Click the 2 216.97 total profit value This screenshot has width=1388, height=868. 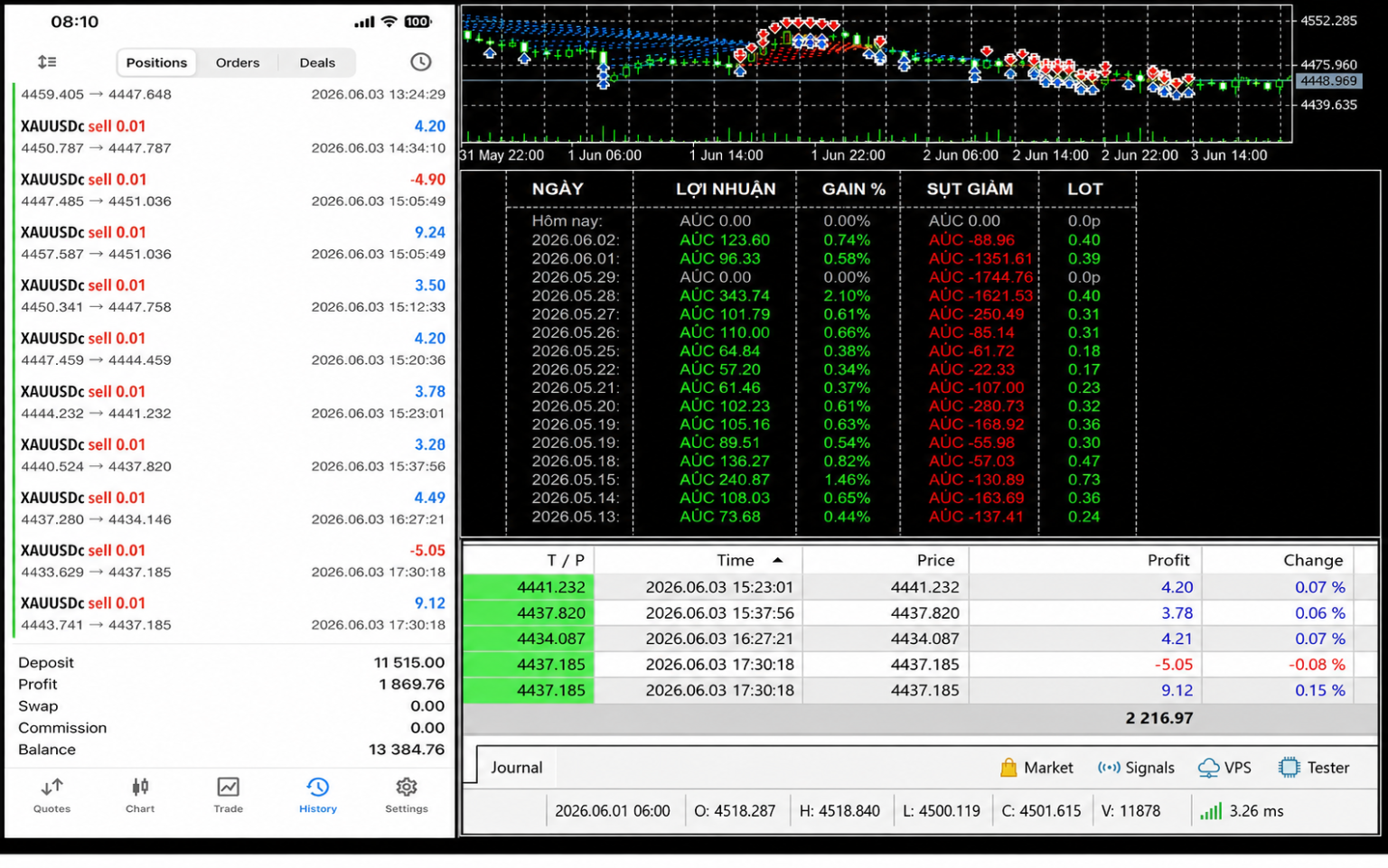(x=1159, y=718)
